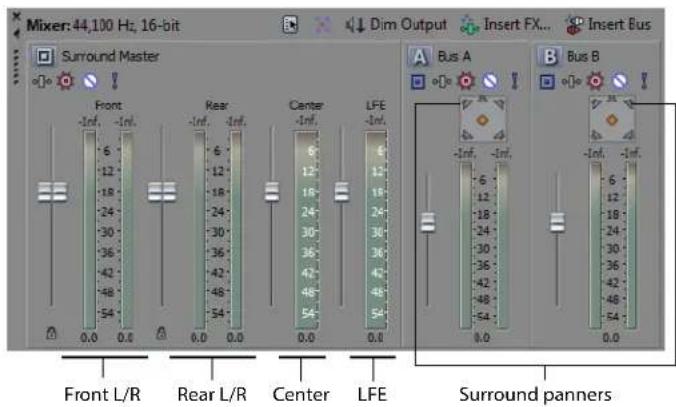This screenshot has height=407, width=676.
Task: Solo Bus A
Action: pyautogui.click(x=514, y=81)
